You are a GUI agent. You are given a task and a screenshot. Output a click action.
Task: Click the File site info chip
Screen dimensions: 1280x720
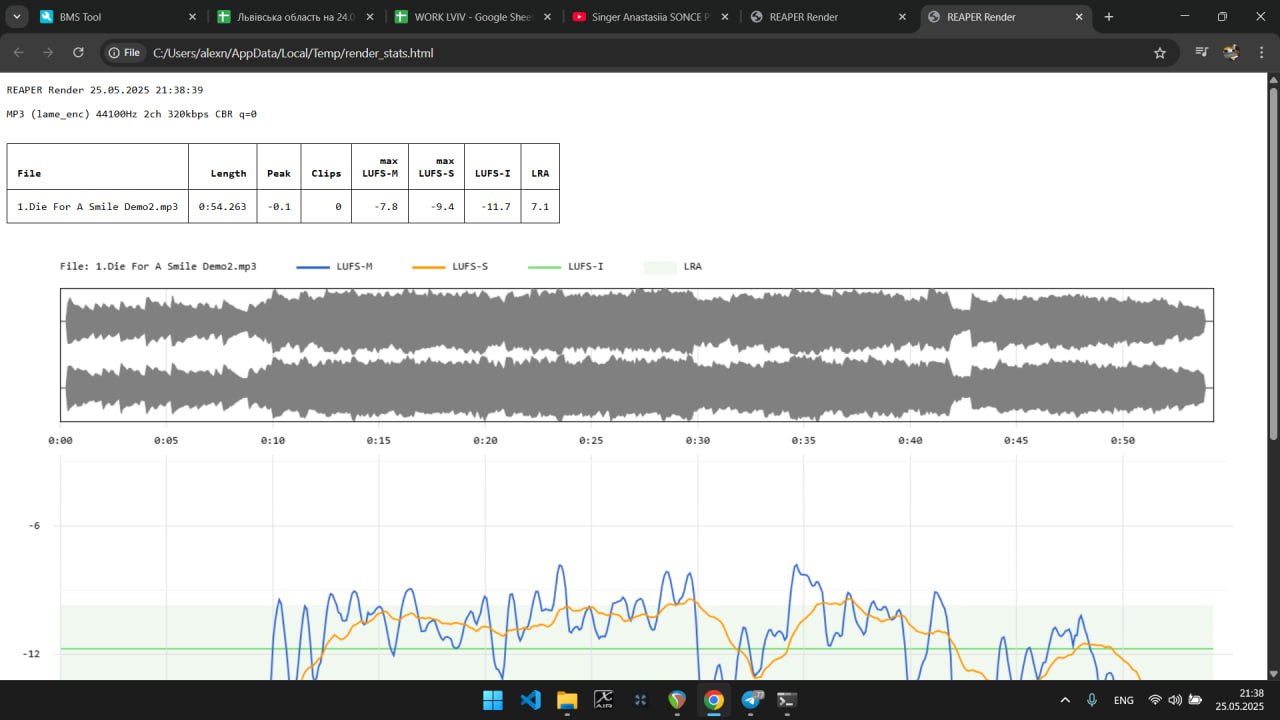(124, 53)
